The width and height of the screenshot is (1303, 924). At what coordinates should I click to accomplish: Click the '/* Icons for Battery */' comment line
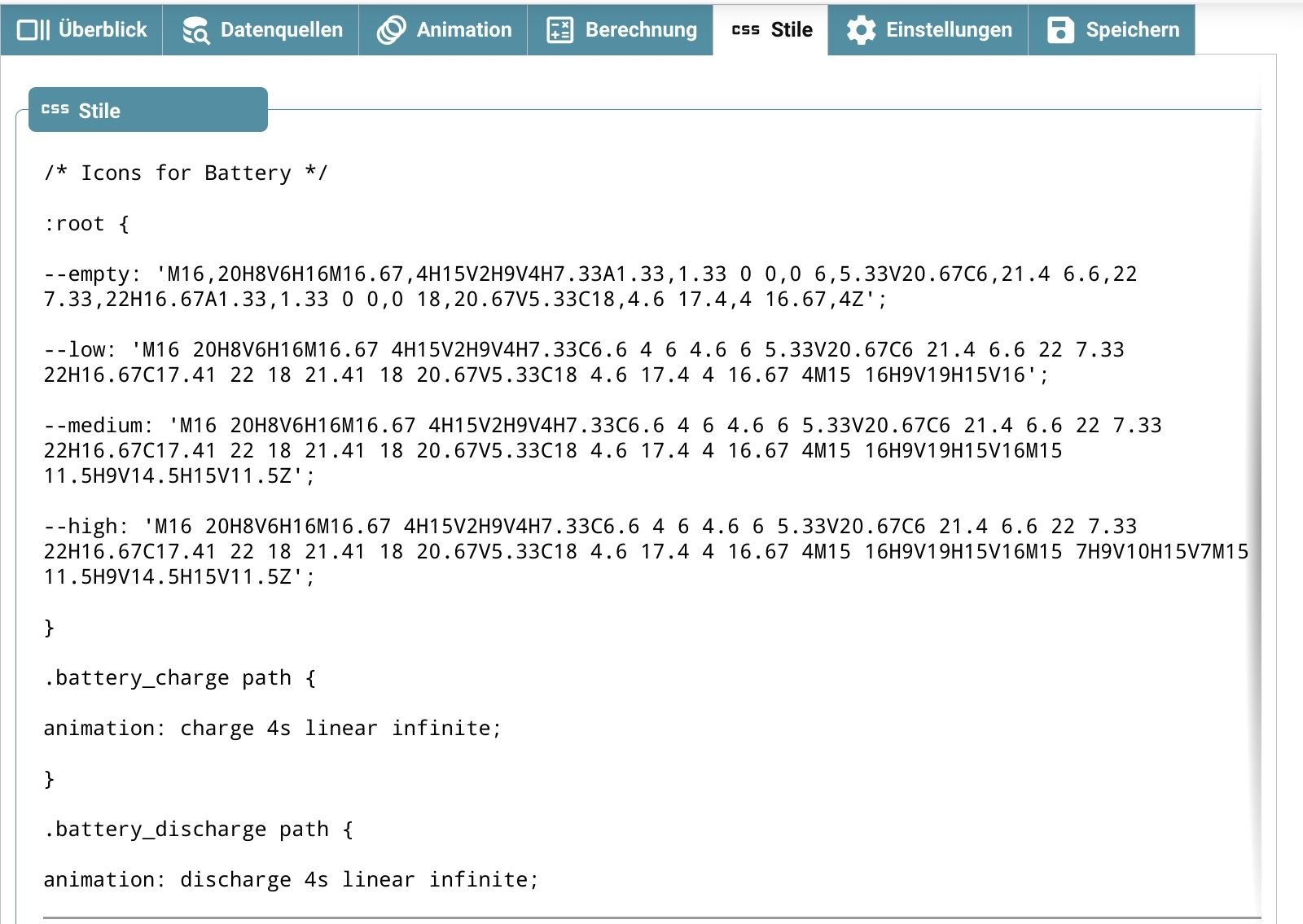186,173
